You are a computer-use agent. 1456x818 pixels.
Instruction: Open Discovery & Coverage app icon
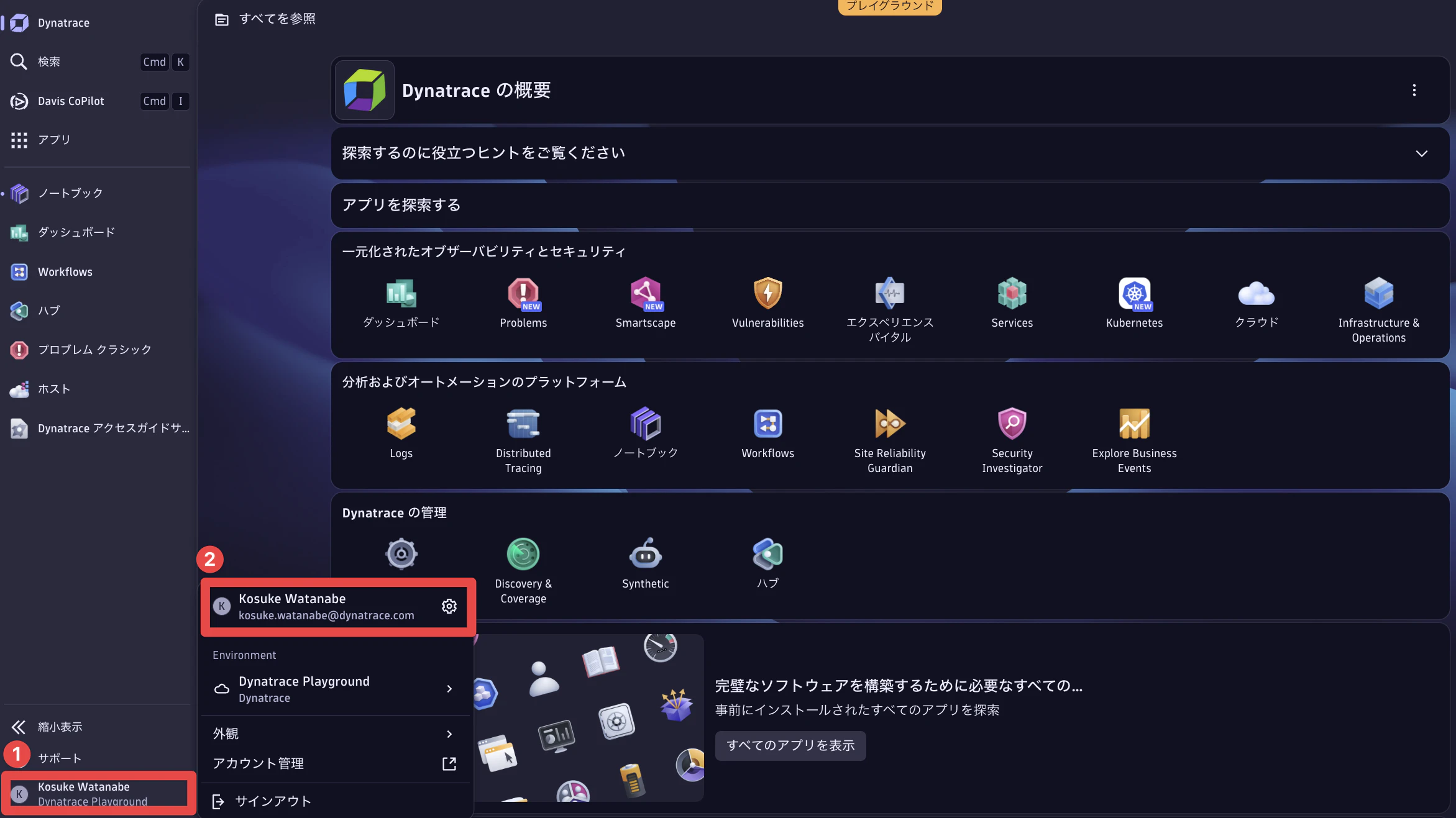pyautogui.click(x=523, y=554)
